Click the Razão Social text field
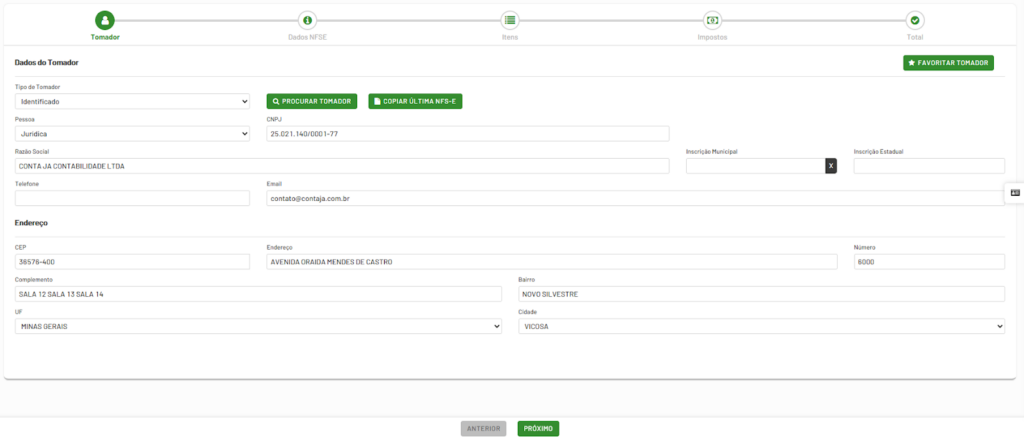The height and width of the screenshot is (437, 1024). (x=342, y=166)
